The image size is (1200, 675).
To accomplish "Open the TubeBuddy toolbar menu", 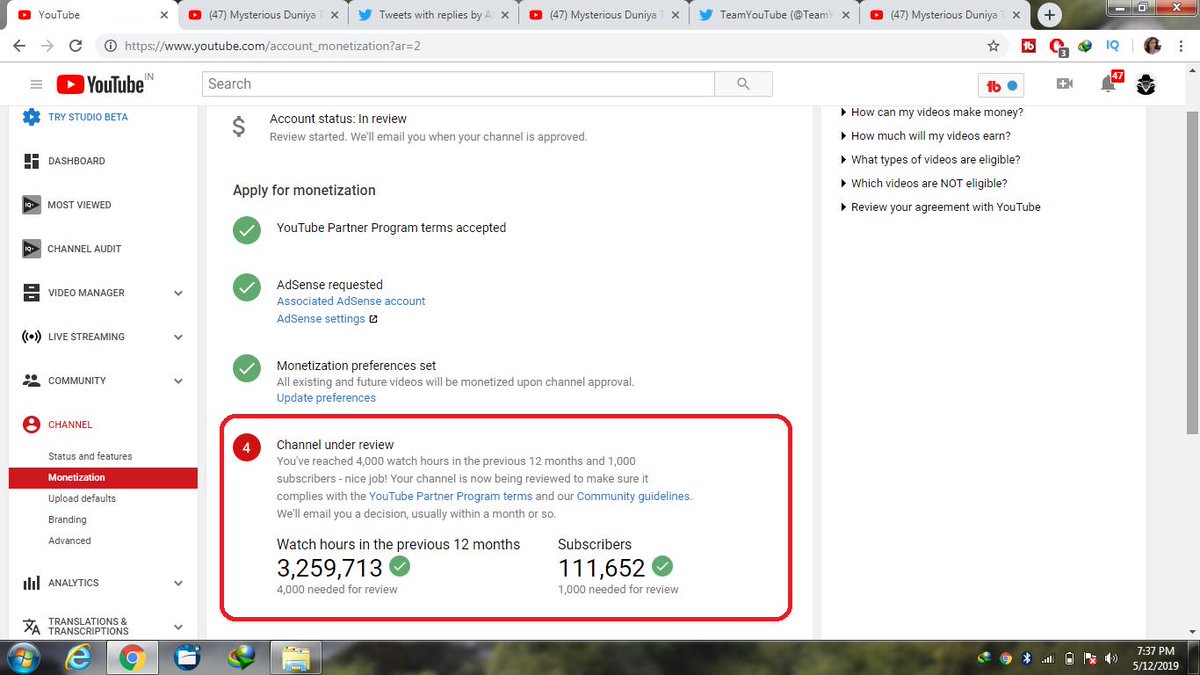I will click(1001, 85).
